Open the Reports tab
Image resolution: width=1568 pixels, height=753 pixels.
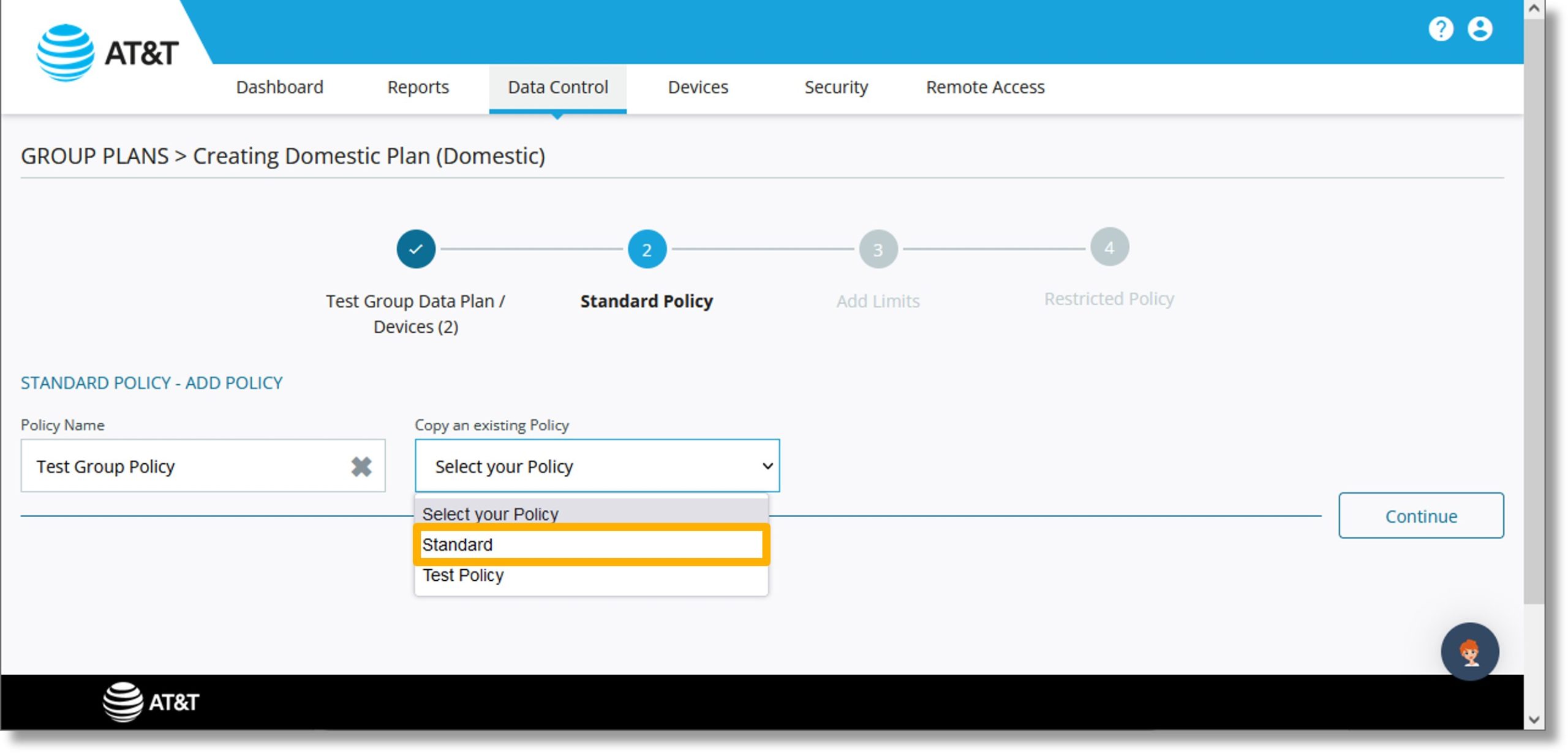coord(418,87)
